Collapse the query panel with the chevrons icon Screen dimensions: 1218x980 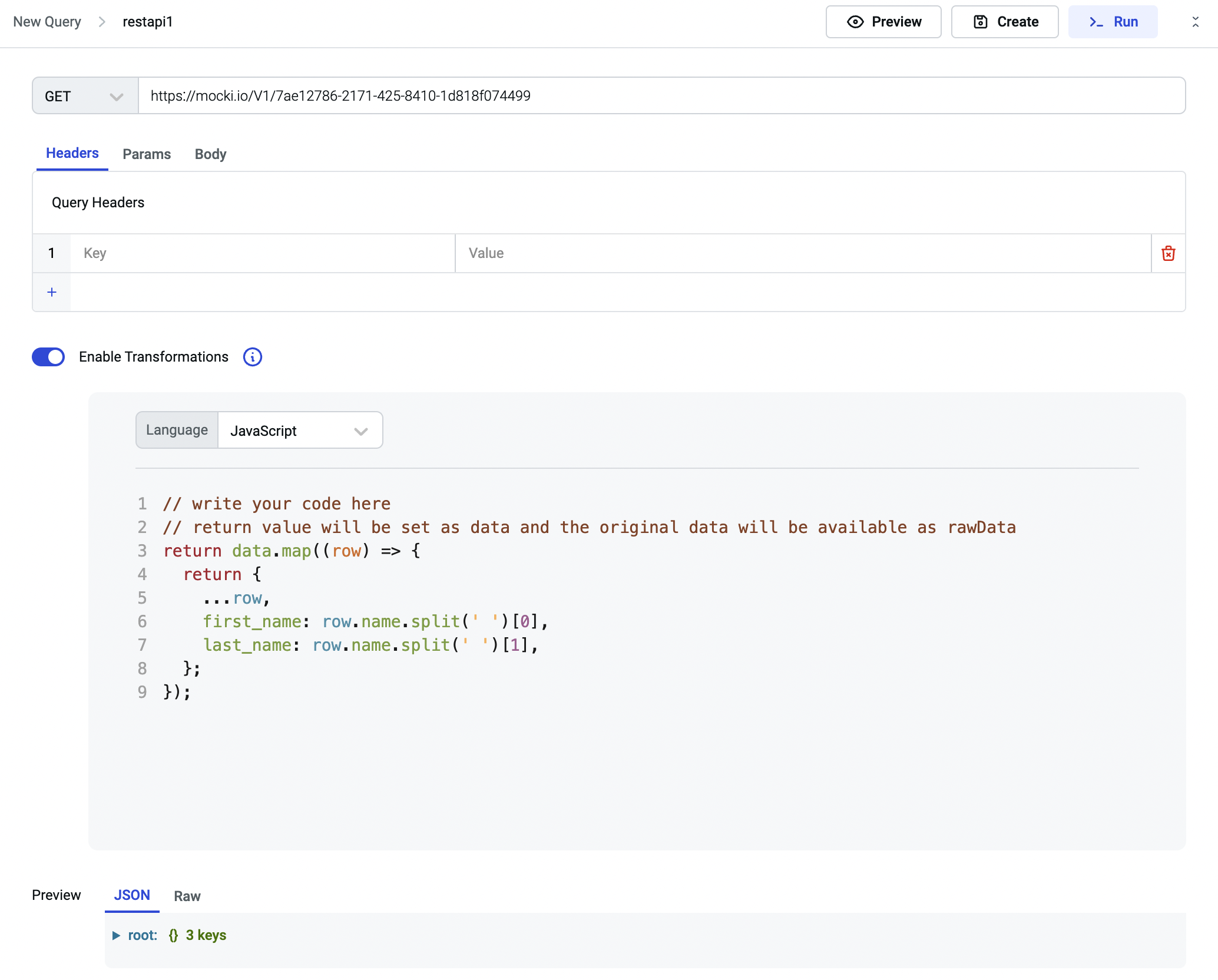coord(1195,22)
